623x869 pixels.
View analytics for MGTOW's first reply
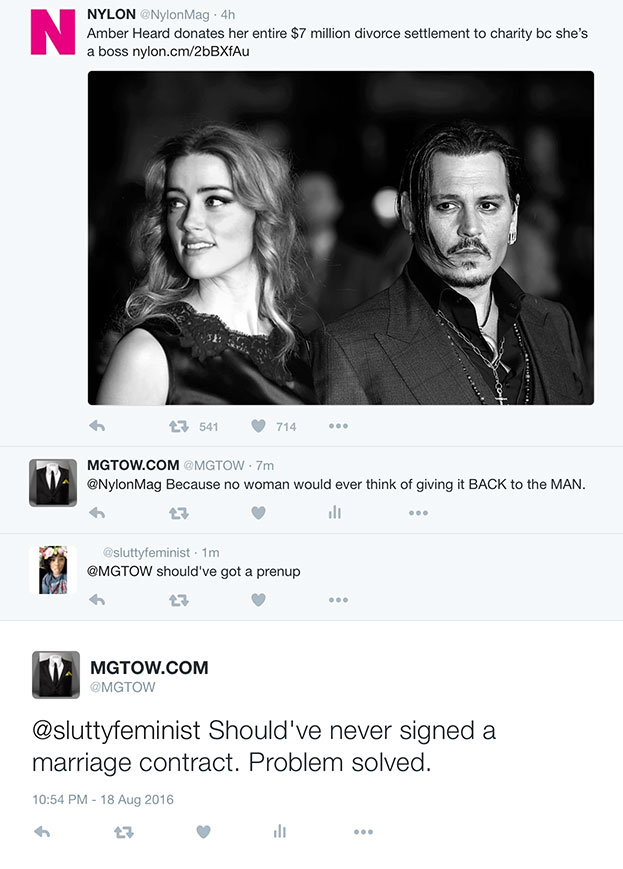pyautogui.click(x=335, y=513)
